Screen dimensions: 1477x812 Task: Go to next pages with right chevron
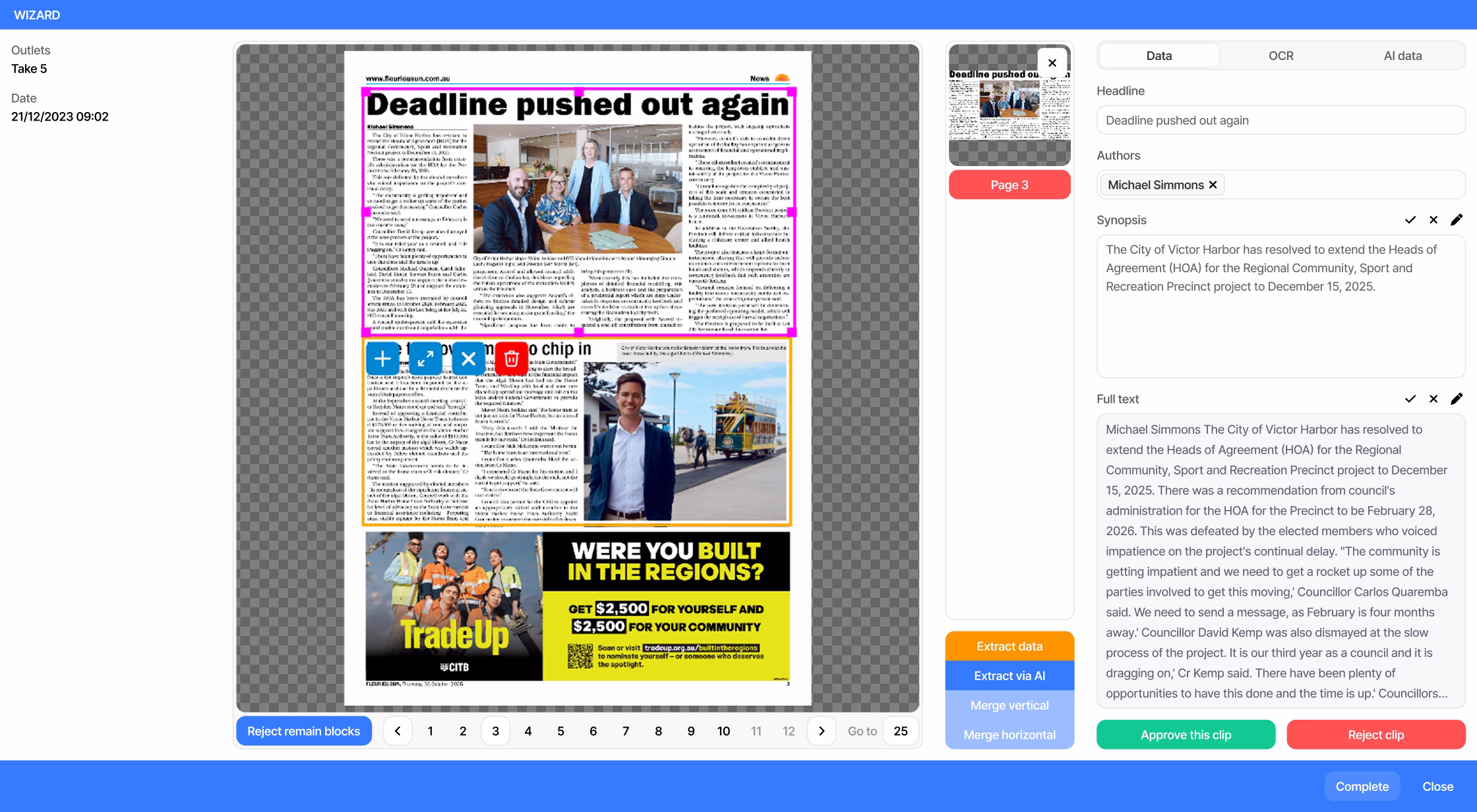point(822,731)
